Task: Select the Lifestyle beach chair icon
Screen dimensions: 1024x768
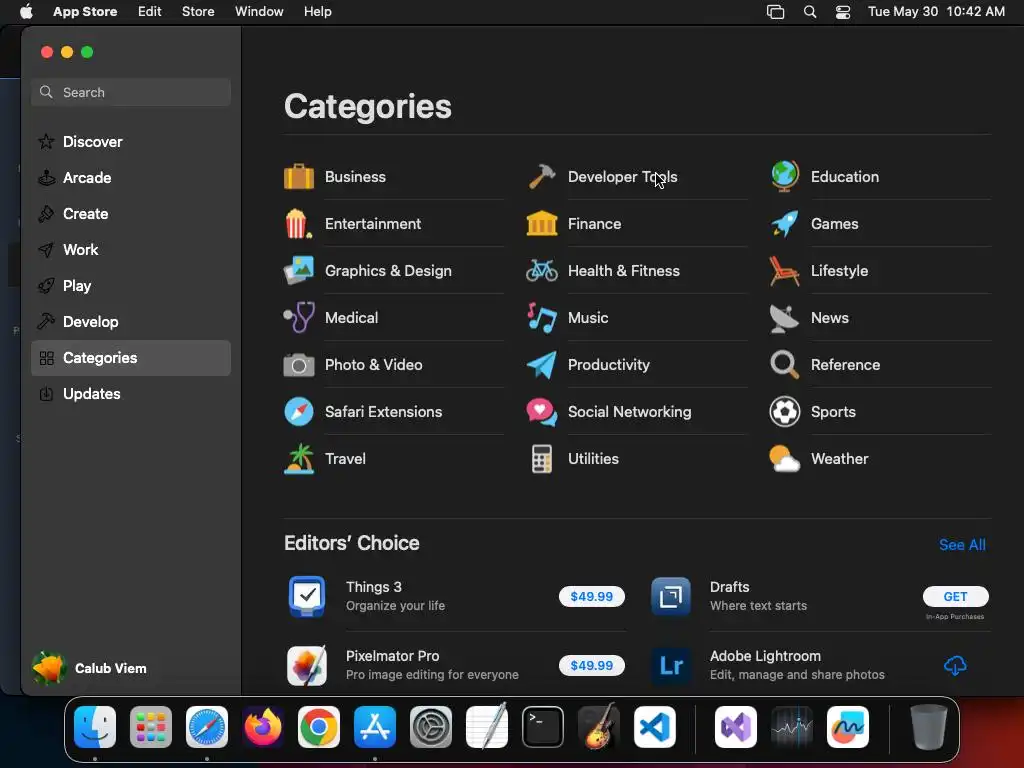Action: point(785,270)
